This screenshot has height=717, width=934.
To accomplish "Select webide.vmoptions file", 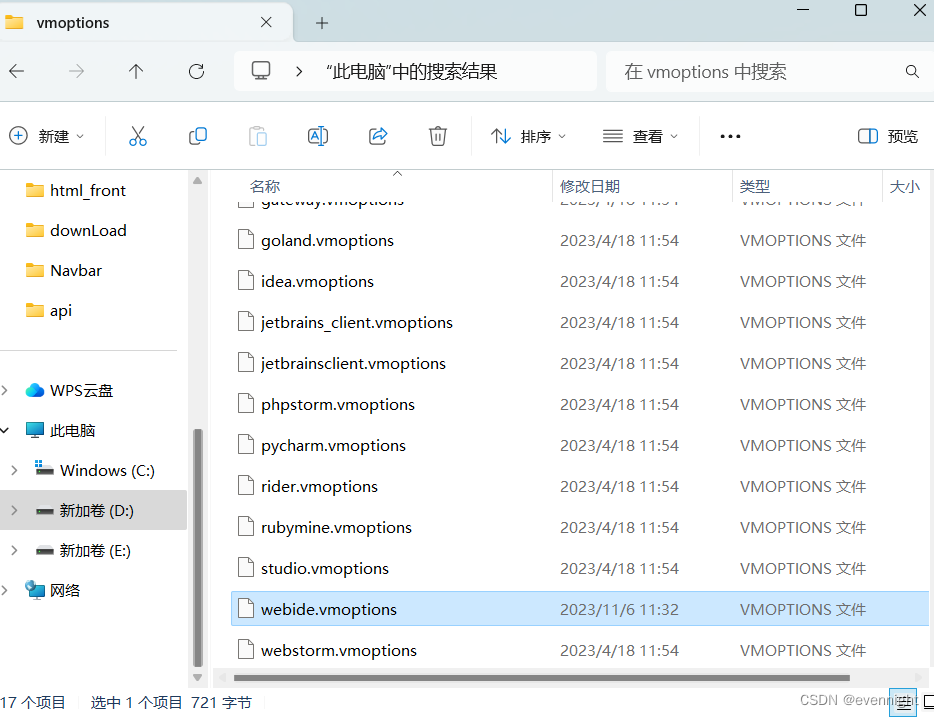I will [580, 609].
